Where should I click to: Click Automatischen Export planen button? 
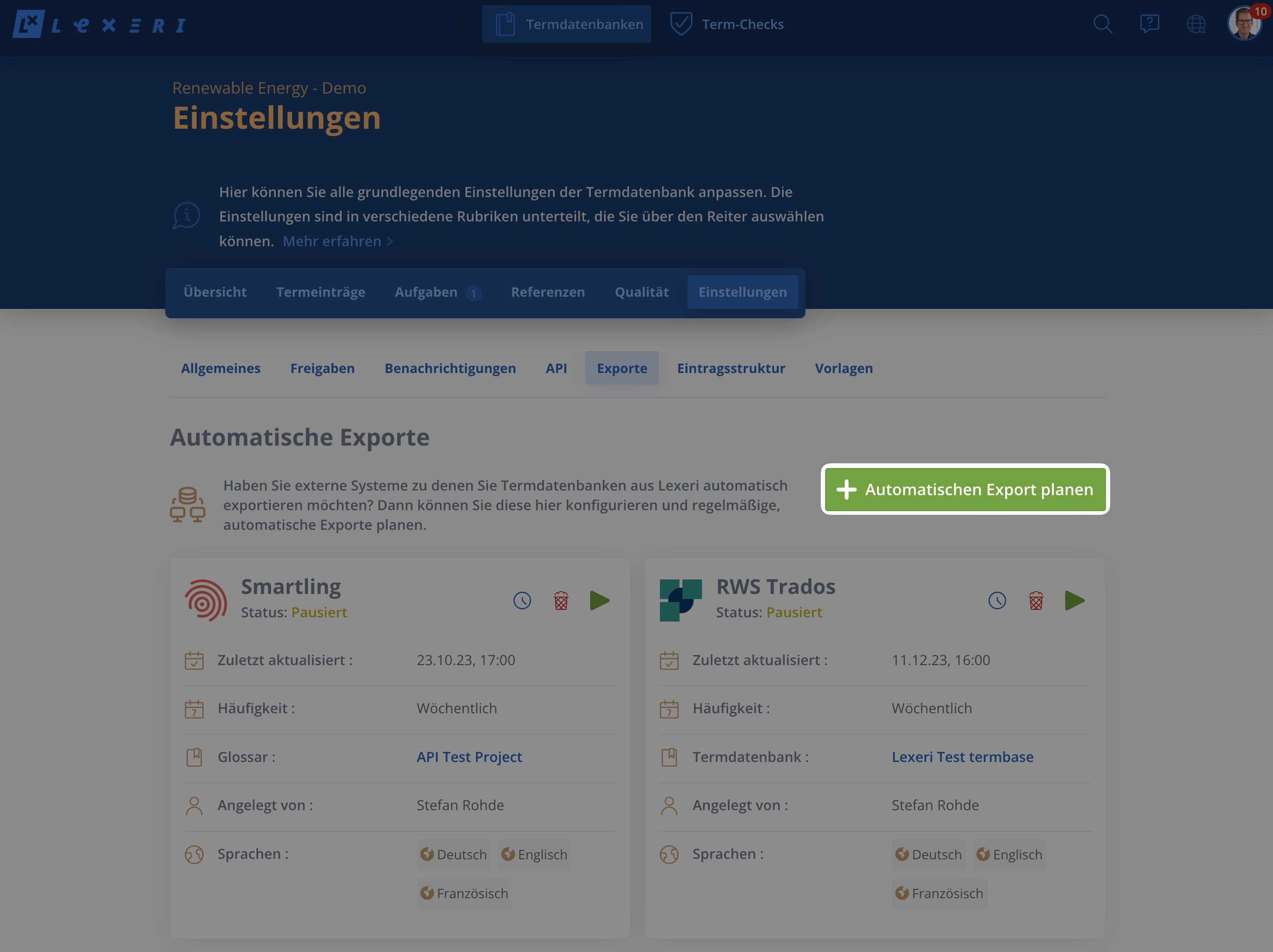[x=965, y=489]
